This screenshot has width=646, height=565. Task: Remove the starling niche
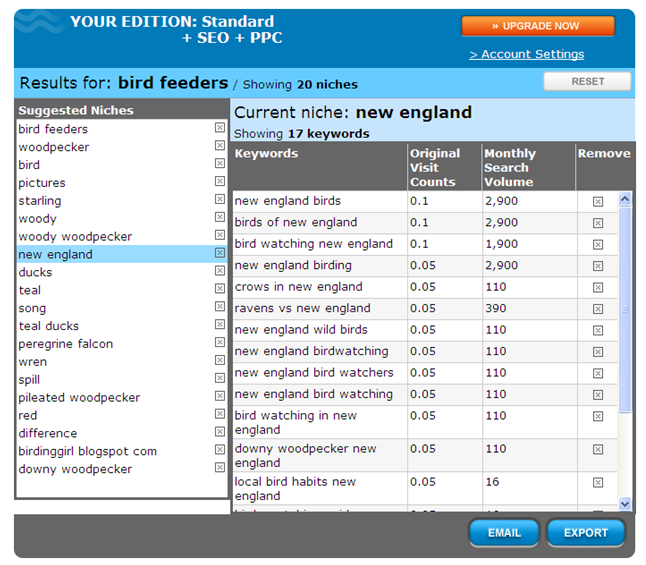pyautogui.click(x=220, y=199)
